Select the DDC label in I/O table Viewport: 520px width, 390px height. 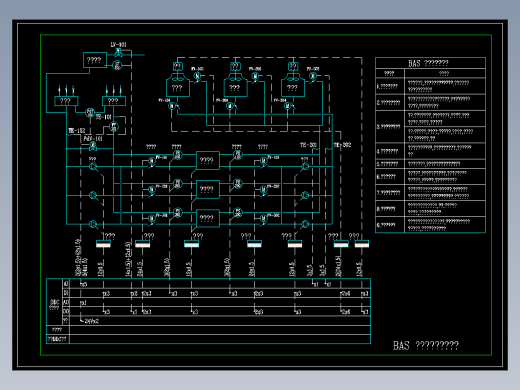[54, 302]
